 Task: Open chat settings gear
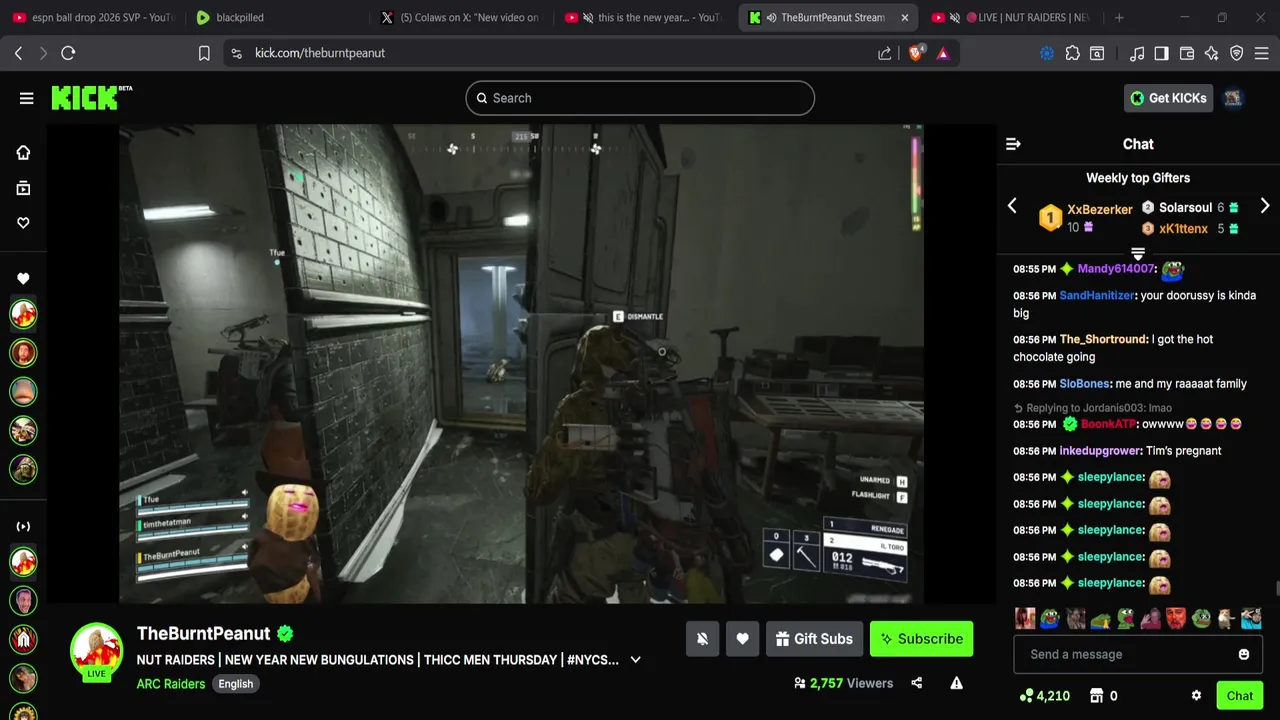click(x=1196, y=696)
